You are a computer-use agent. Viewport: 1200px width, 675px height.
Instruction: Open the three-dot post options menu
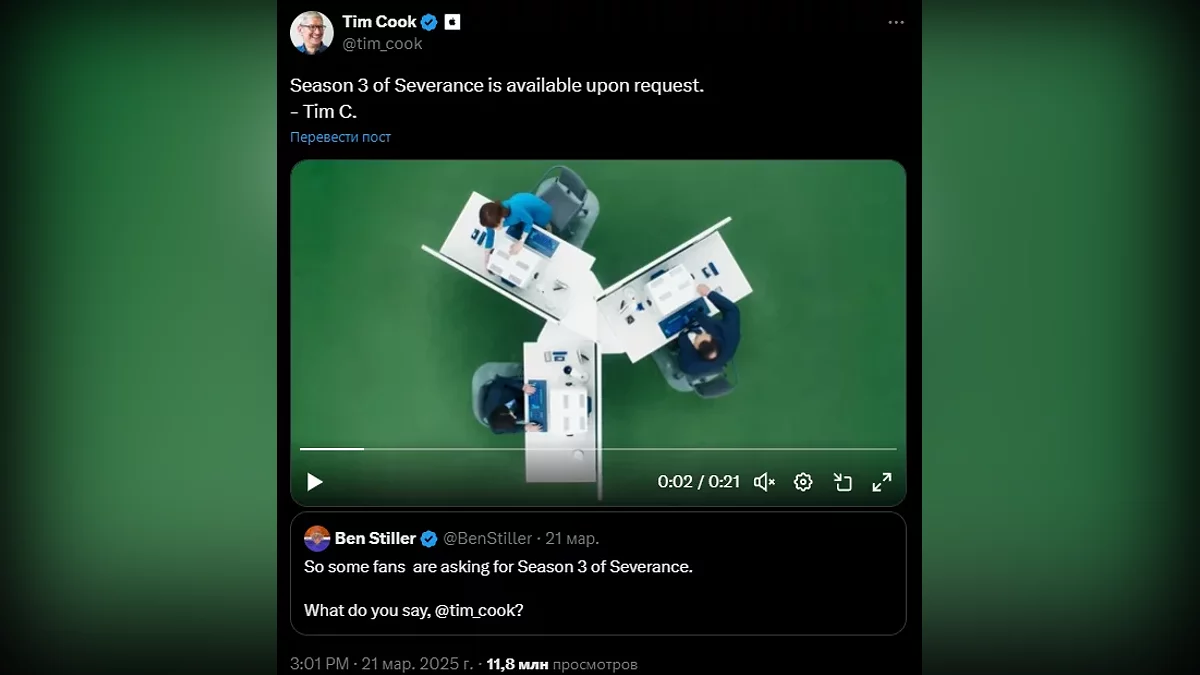click(896, 21)
